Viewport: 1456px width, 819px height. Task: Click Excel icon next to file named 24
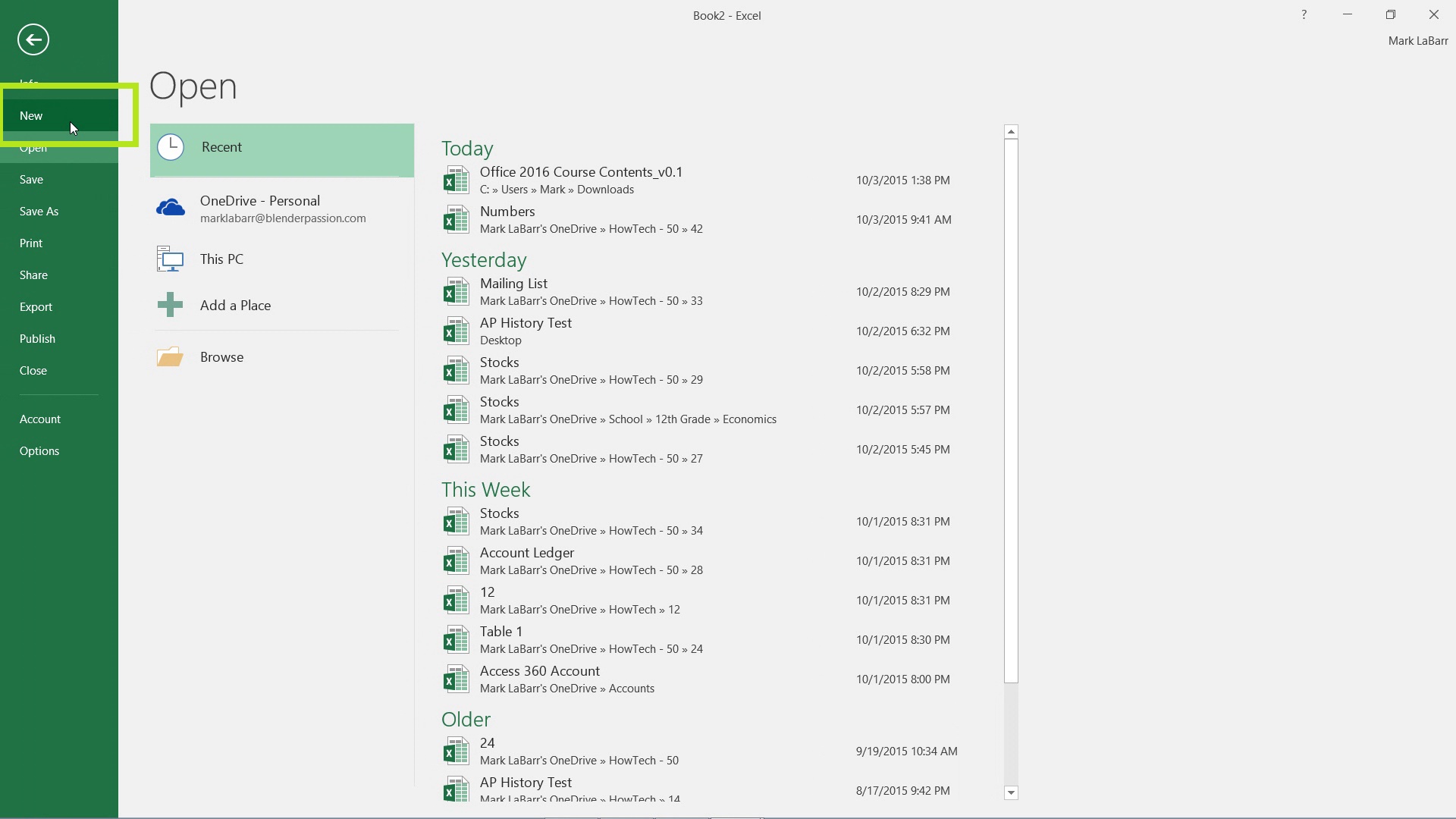(x=456, y=752)
